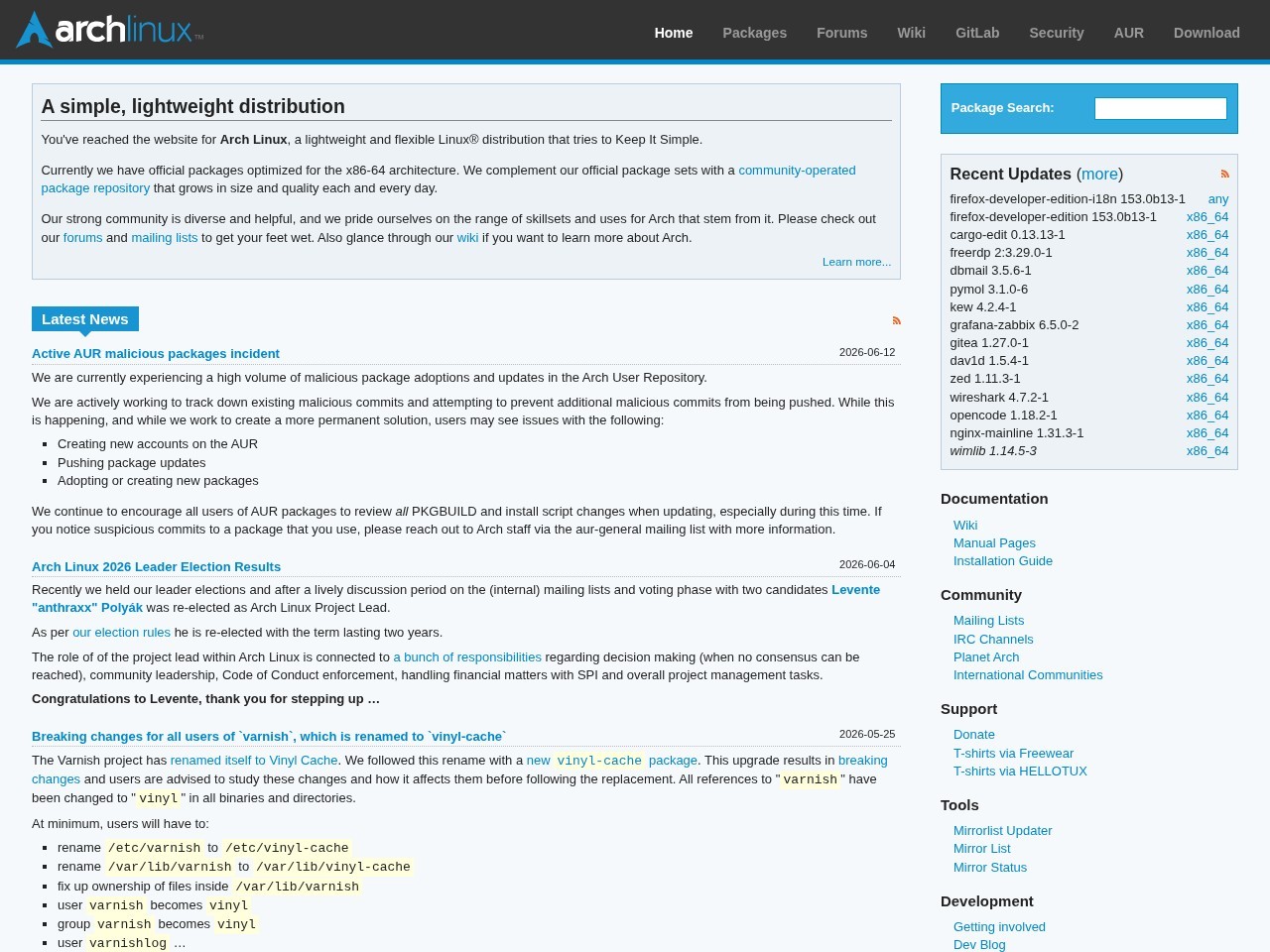
Task: Open the wiki link in the intro text
Action: tap(467, 238)
